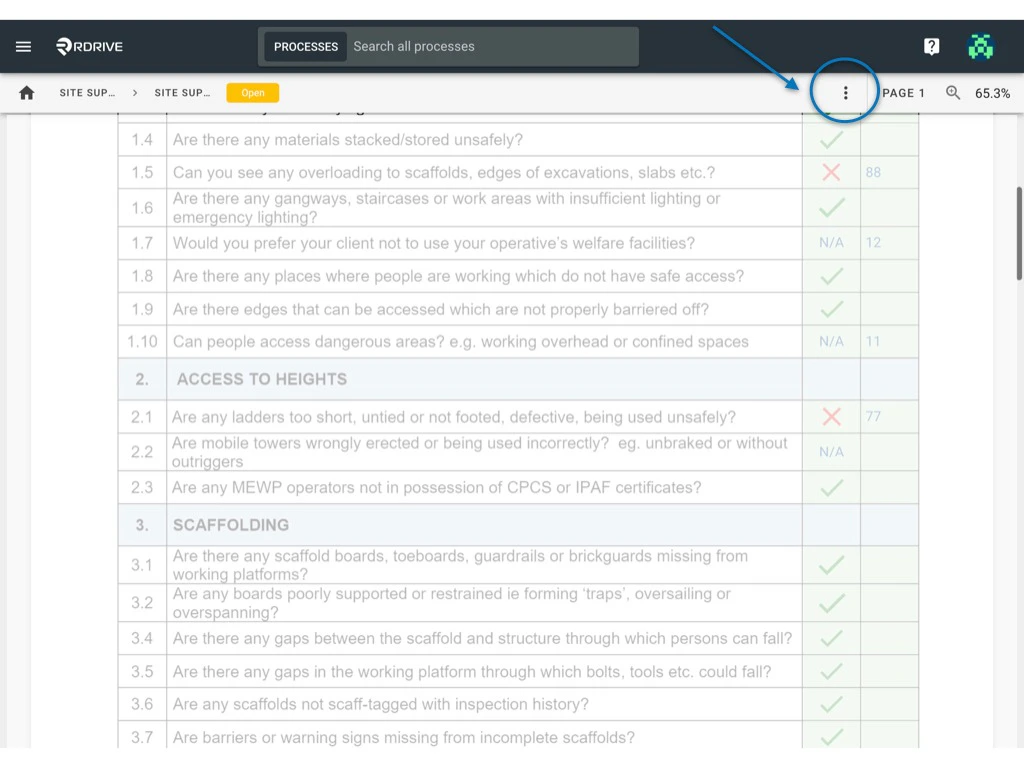
Task: Click the RDRIVE logo
Action: 89,45
